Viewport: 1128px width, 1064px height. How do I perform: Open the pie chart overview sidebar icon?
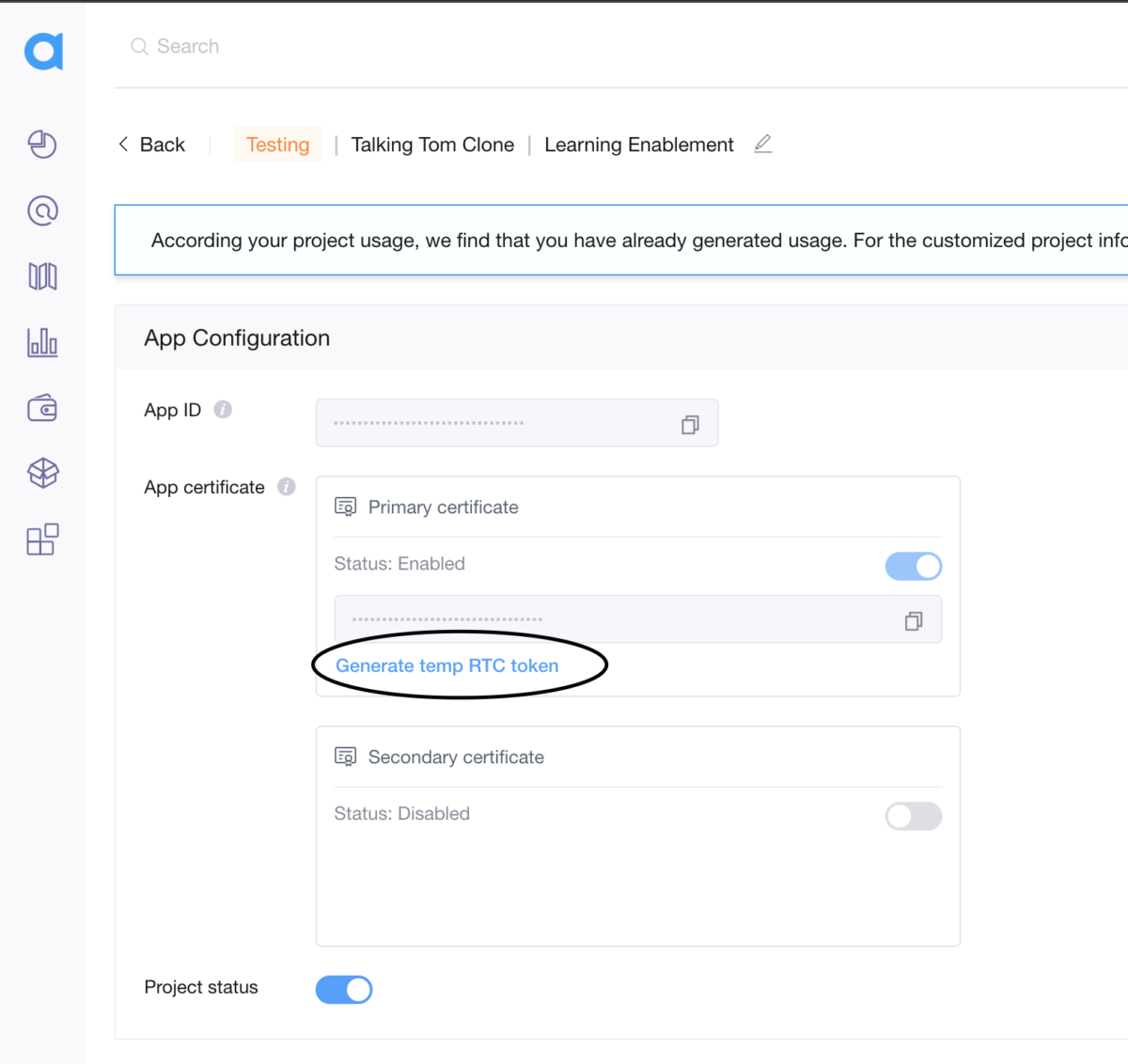[x=42, y=144]
